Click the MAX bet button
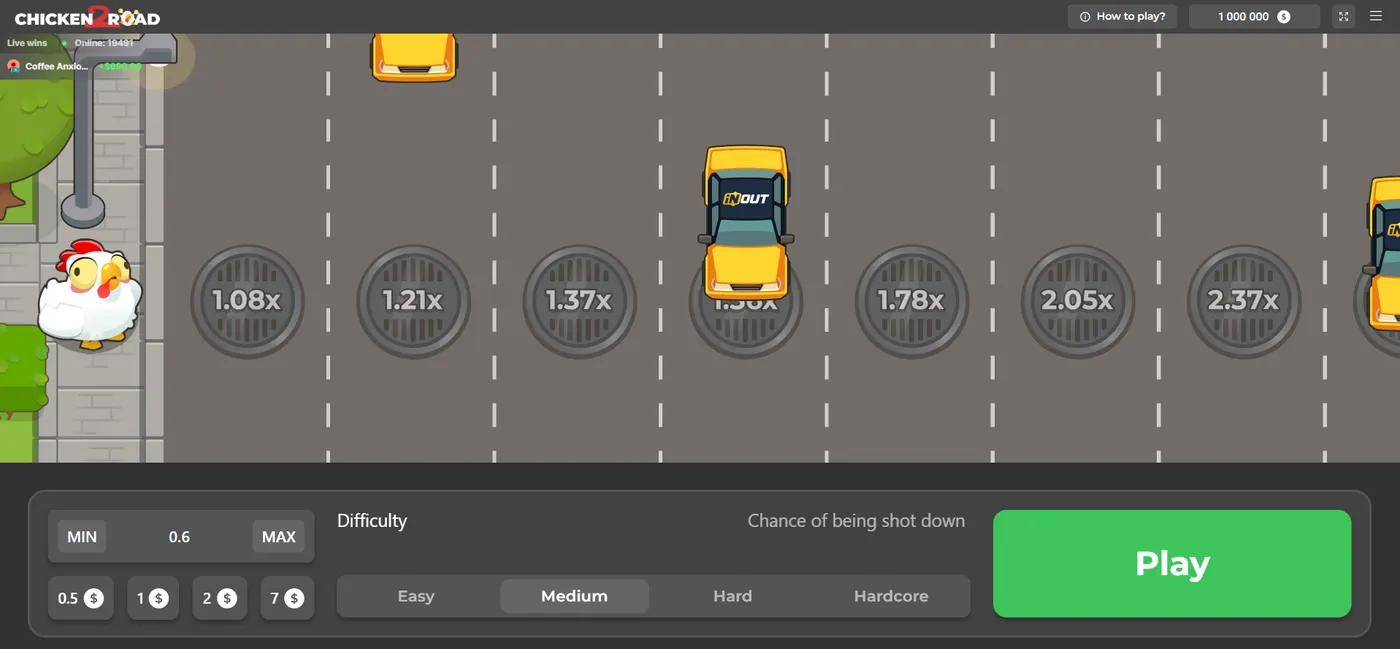1400x649 pixels. (x=279, y=536)
